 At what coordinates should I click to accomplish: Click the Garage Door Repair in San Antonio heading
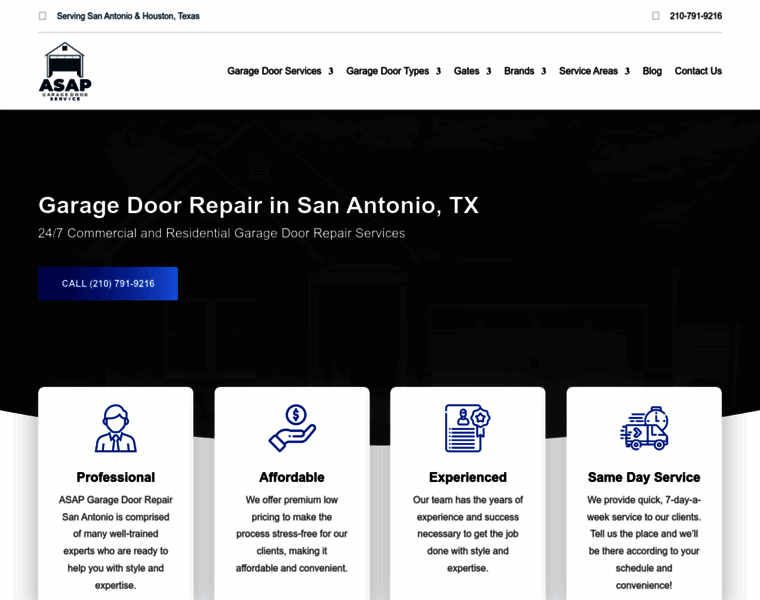click(x=258, y=205)
